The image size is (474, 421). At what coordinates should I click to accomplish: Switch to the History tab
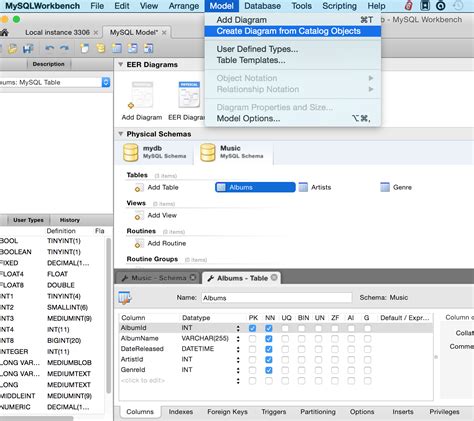click(70, 220)
